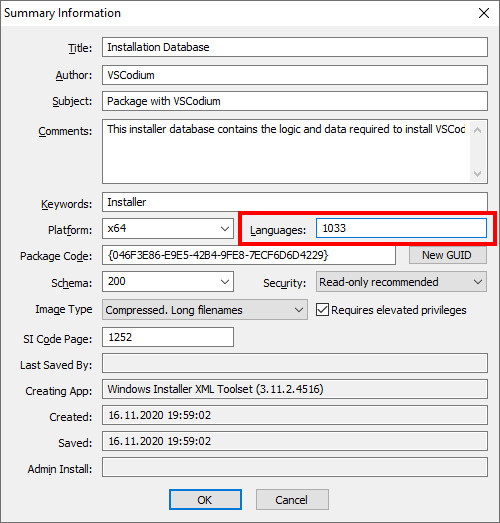Select the Author field containing VSCodium

(295, 75)
